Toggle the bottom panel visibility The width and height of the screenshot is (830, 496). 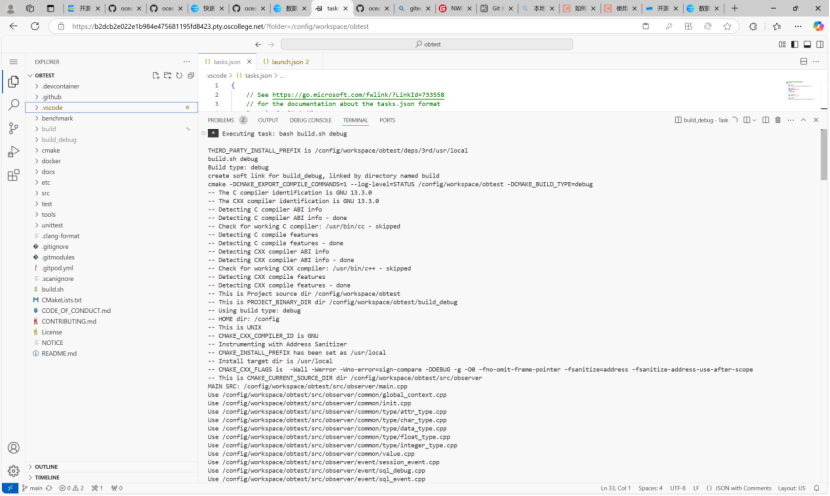(x=807, y=44)
